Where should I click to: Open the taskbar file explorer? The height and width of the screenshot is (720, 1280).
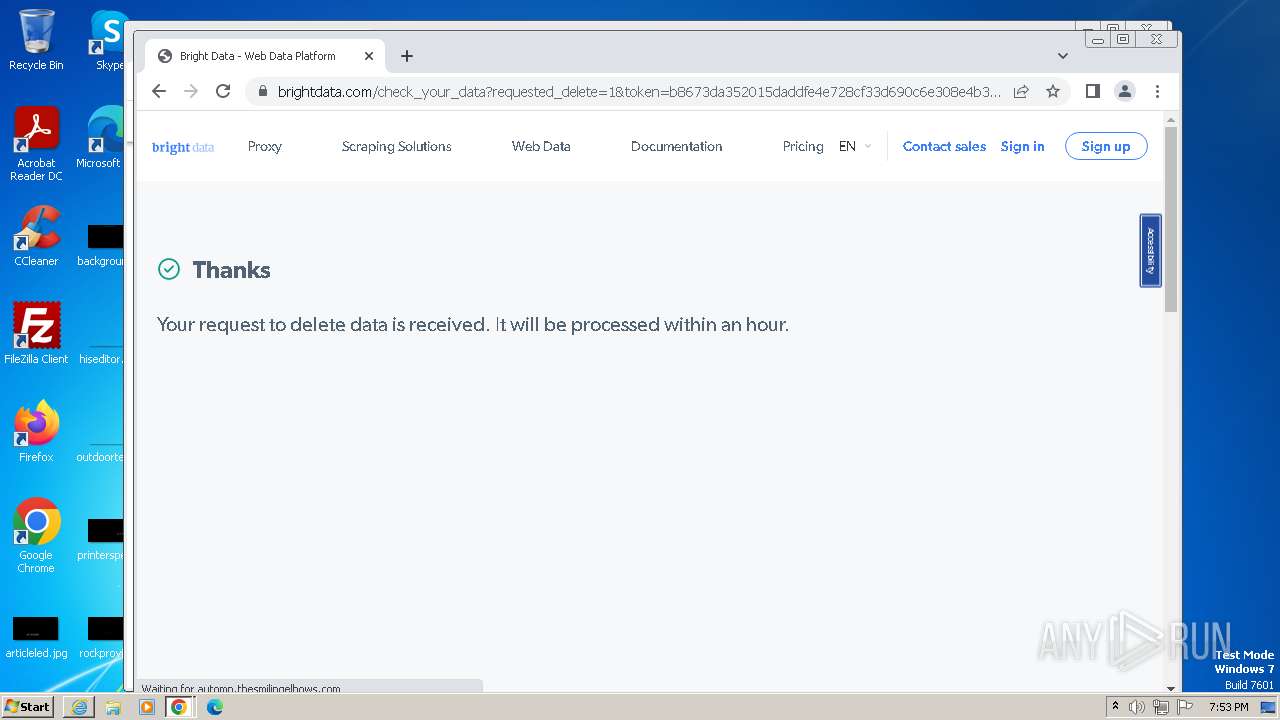click(113, 707)
